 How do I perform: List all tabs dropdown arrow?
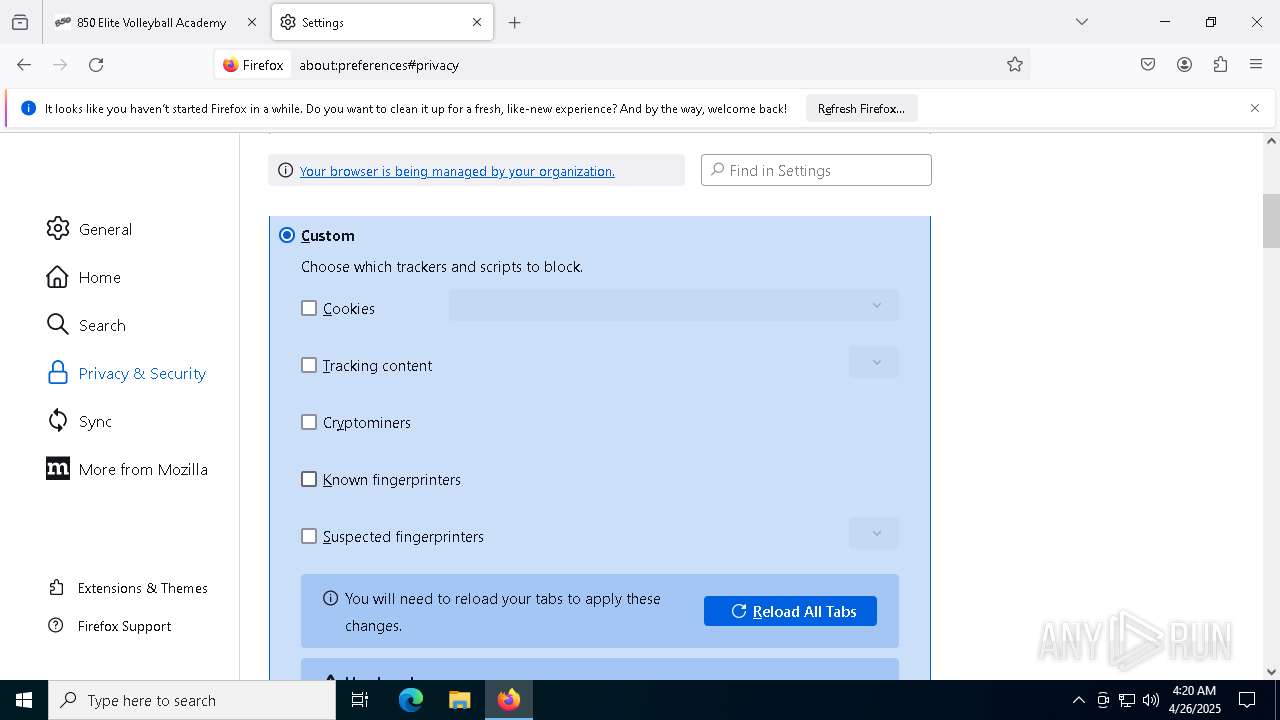point(1081,22)
